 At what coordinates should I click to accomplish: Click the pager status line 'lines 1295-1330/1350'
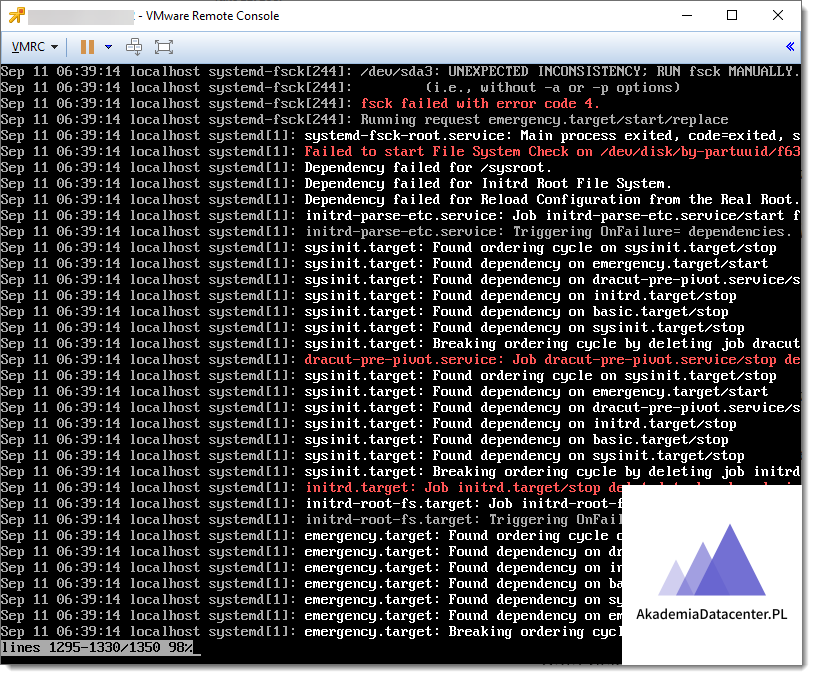[100, 648]
